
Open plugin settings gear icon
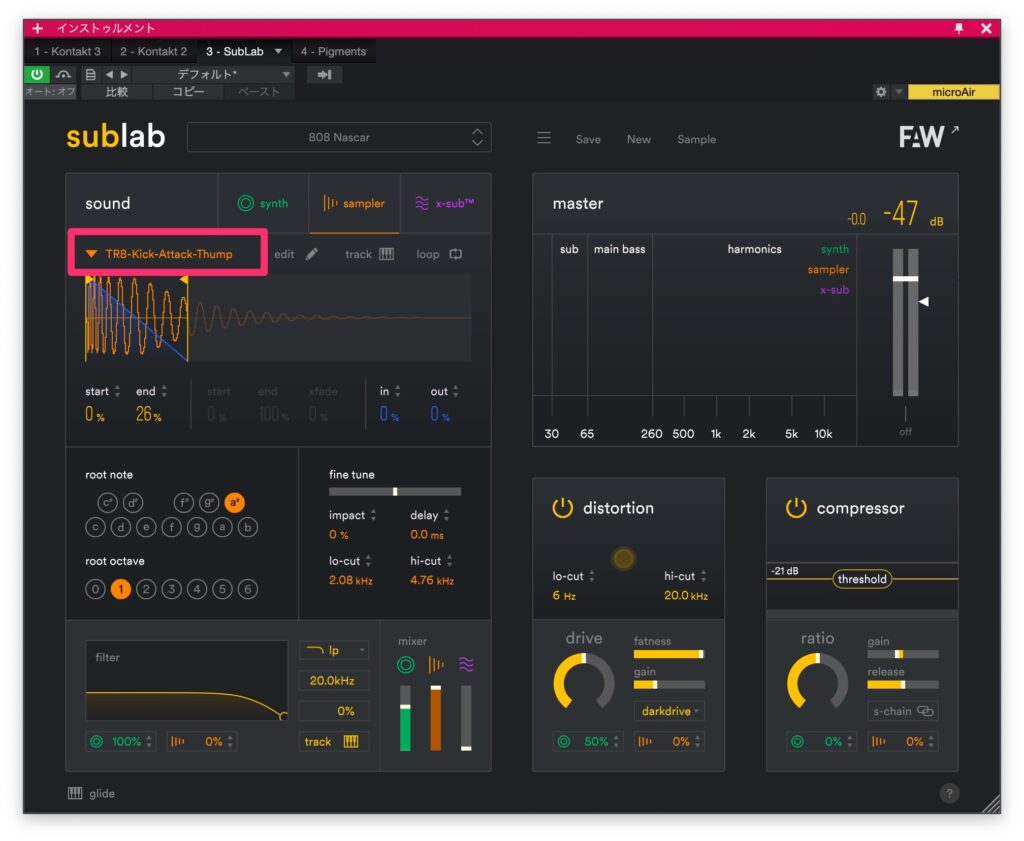pyautogui.click(x=880, y=92)
